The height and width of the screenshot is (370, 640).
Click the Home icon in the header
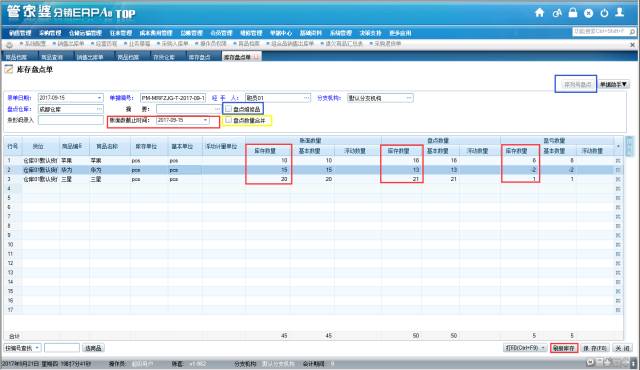(540, 13)
